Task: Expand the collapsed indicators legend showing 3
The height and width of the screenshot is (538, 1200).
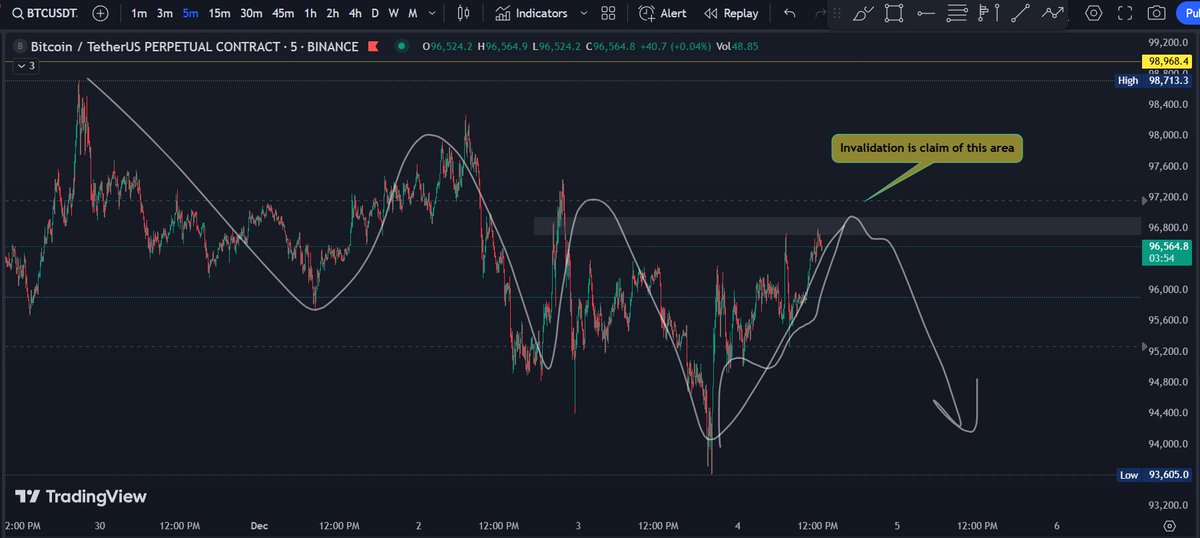Action: pos(26,65)
